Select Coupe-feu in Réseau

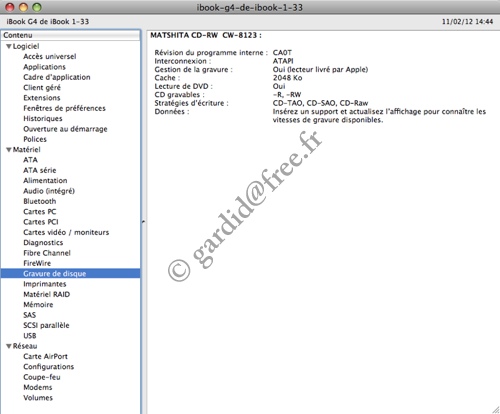click(42, 377)
